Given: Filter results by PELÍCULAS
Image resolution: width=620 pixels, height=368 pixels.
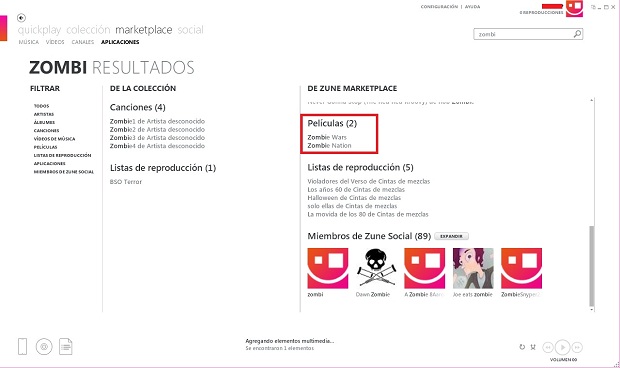Looking at the screenshot, I should pos(45,147).
